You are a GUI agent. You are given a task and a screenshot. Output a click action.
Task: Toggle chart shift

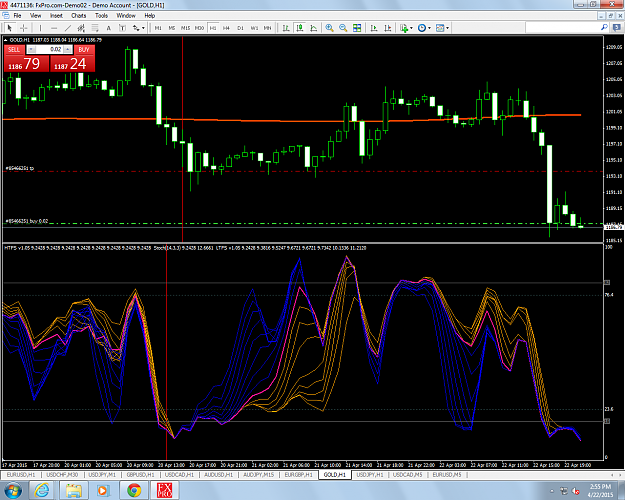(387, 28)
